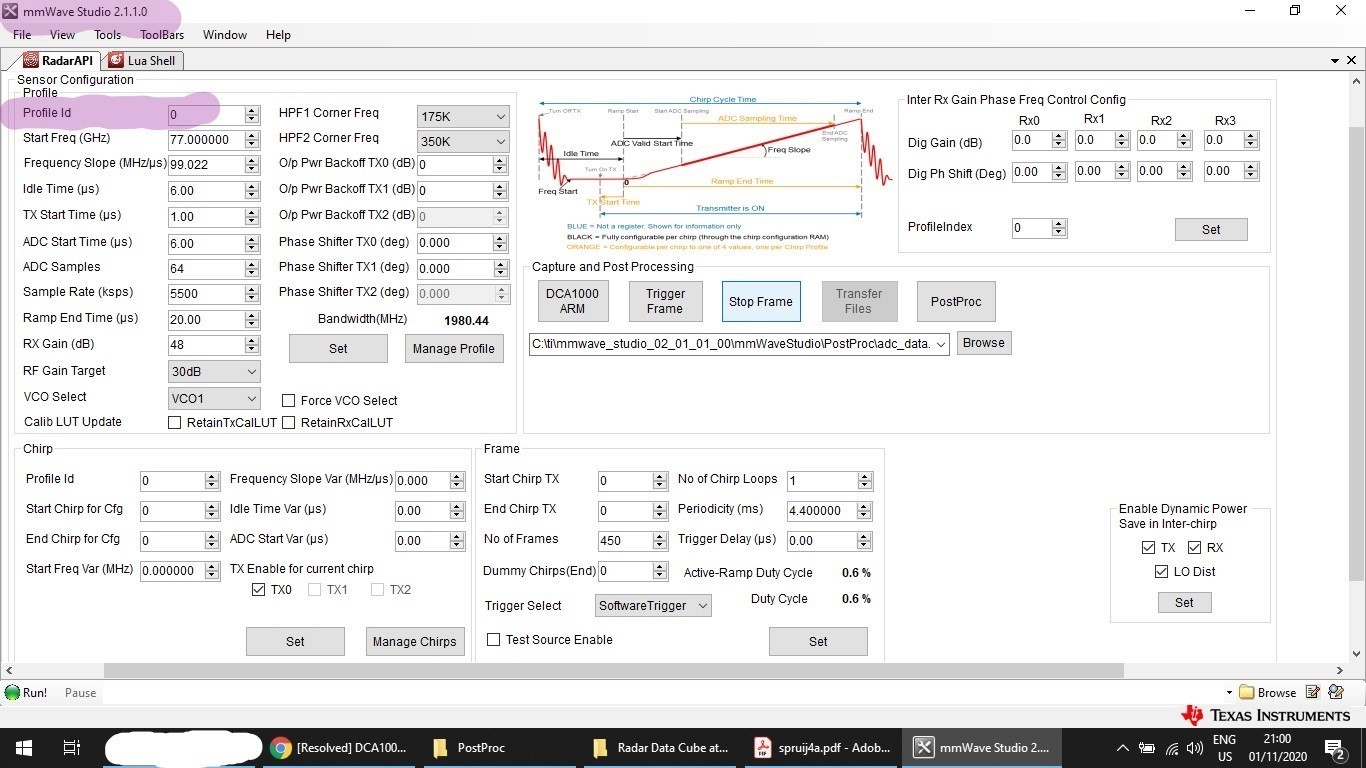Viewport: 1366px width, 768px height.
Task: Decrease Idle Time (µs) with the down arrow
Action: [x=252, y=196]
